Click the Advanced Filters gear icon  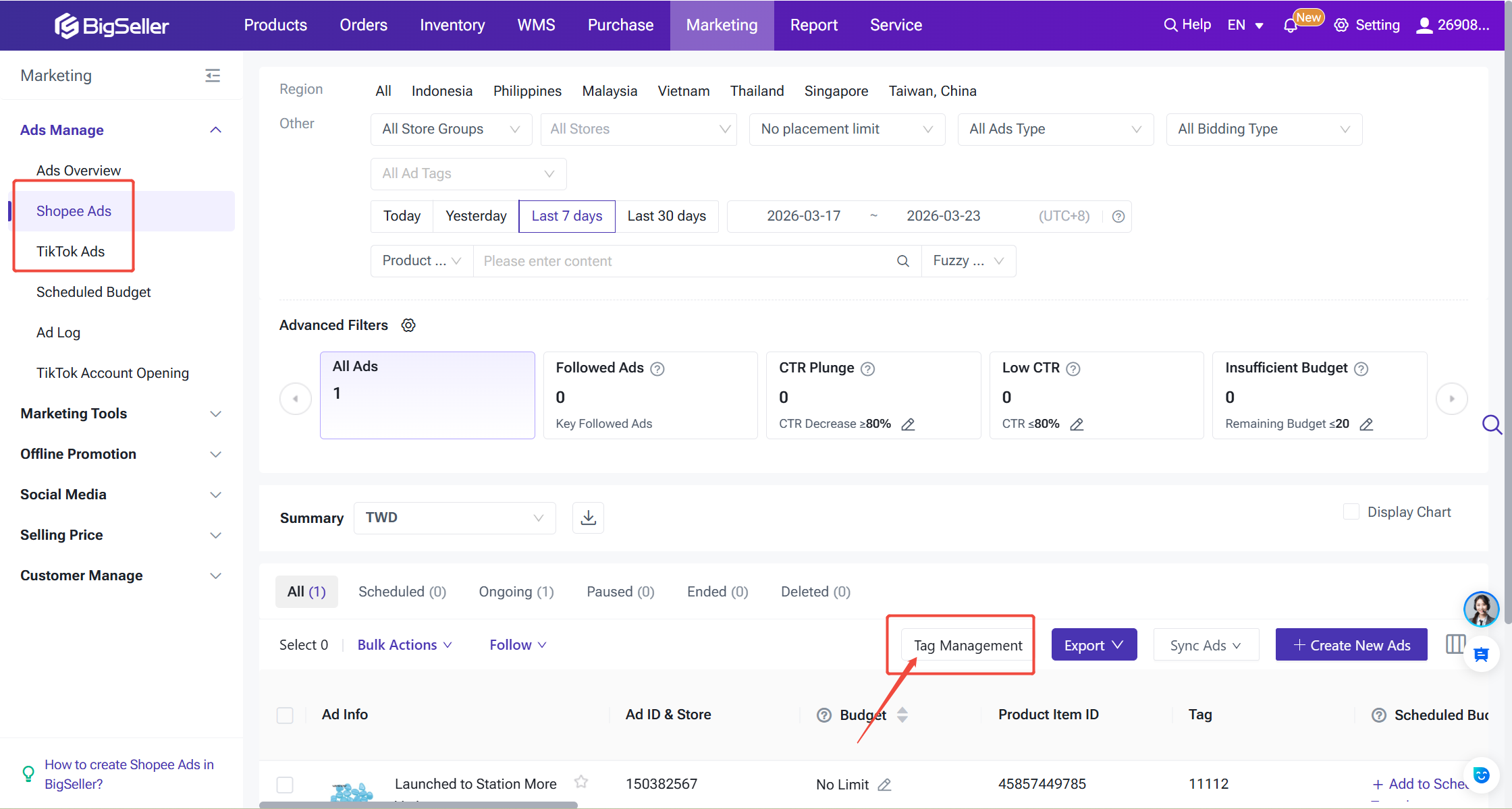(408, 325)
